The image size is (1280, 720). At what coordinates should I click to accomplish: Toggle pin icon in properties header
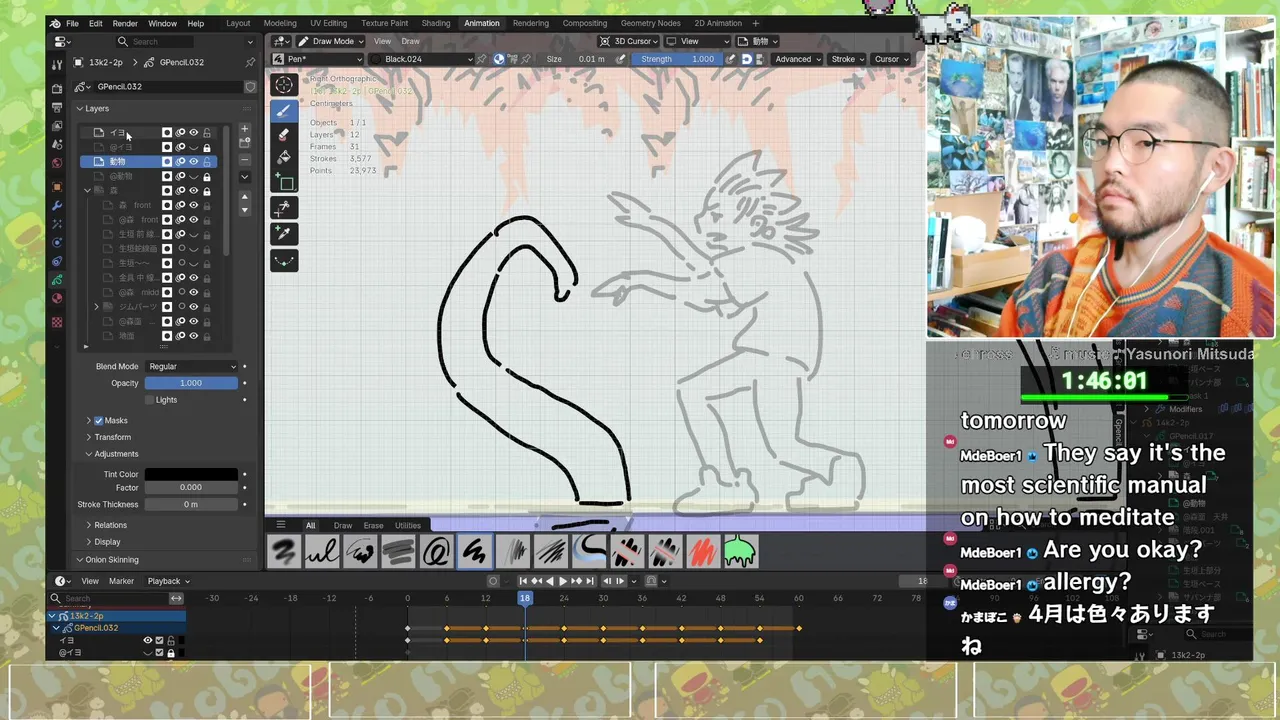click(250, 62)
